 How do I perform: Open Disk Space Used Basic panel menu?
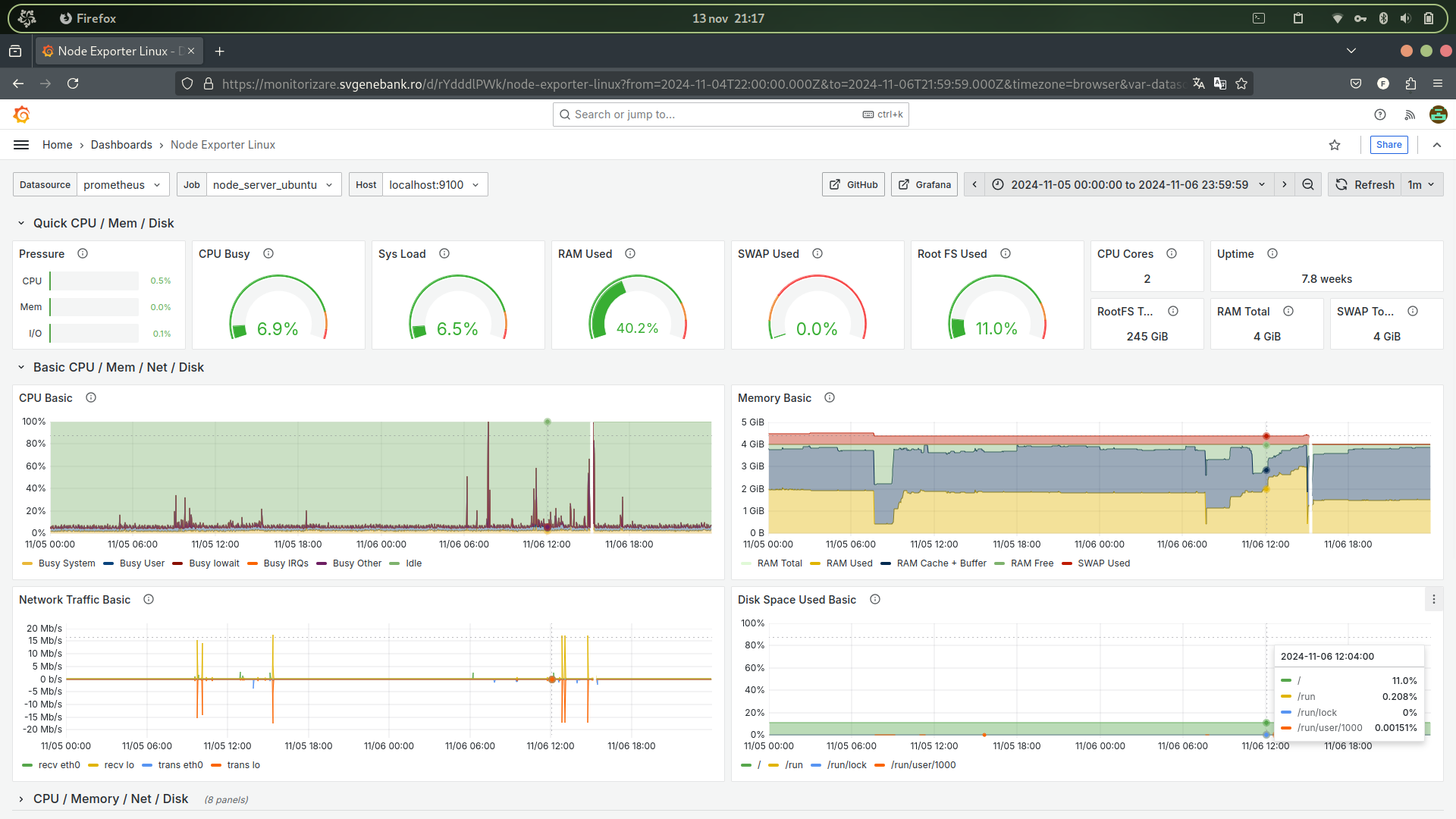[1433, 599]
